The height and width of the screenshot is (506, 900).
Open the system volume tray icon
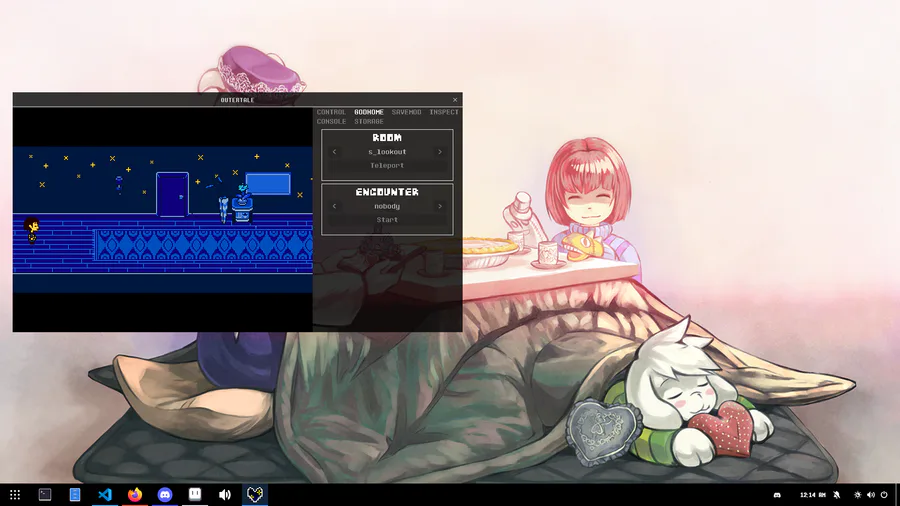[871, 495]
